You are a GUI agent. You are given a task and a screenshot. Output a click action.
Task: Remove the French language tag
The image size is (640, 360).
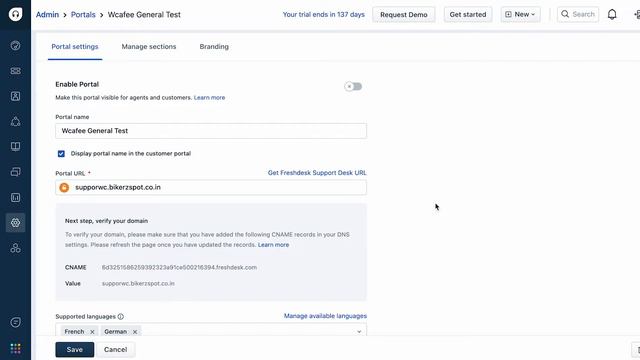click(92, 332)
